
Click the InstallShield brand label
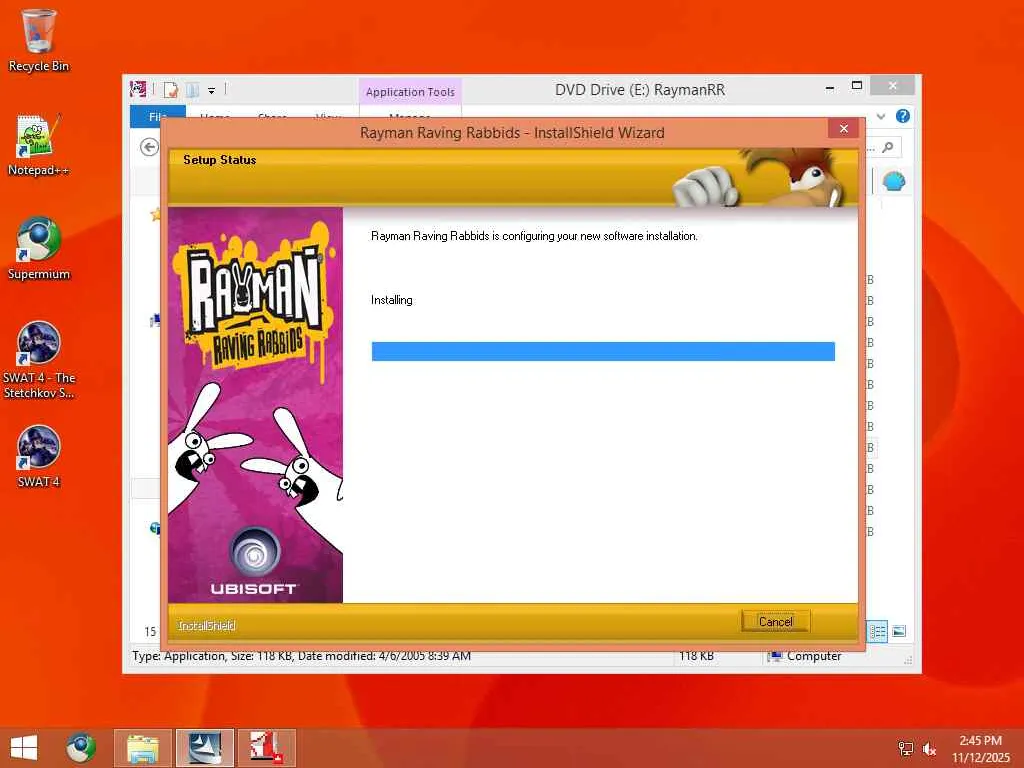click(x=206, y=625)
